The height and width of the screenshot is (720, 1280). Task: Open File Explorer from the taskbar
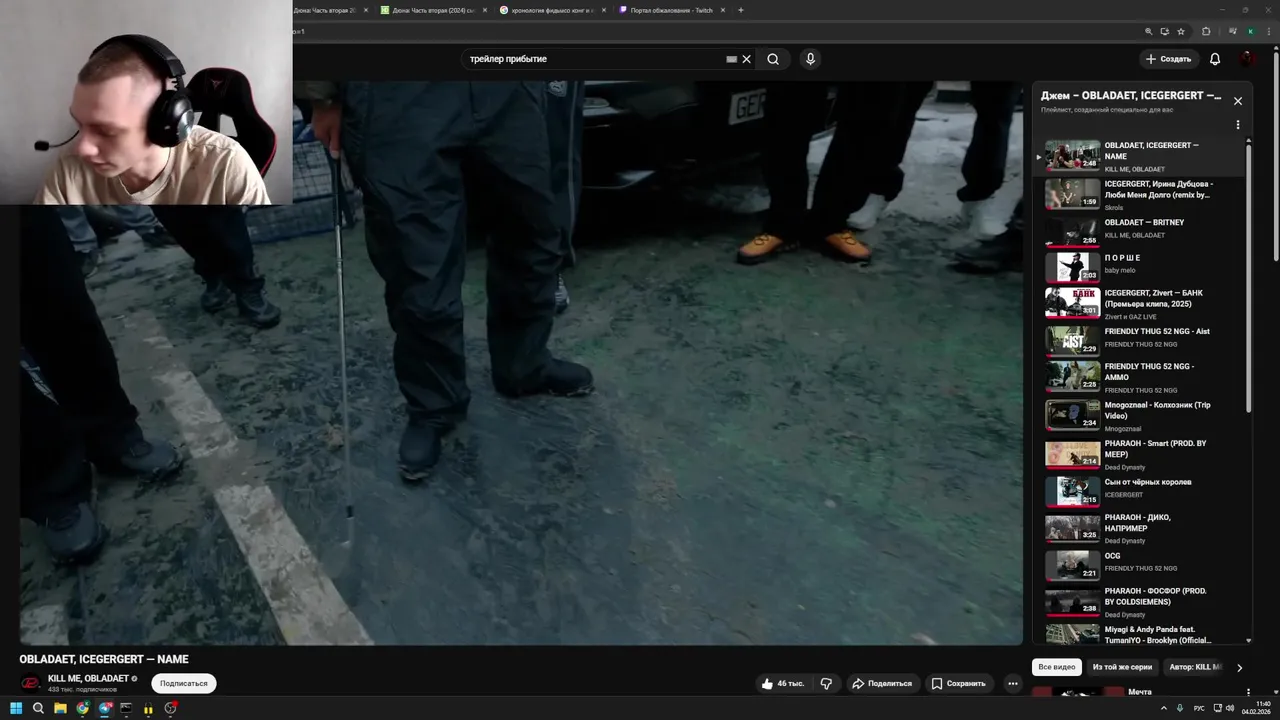point(60,708)
